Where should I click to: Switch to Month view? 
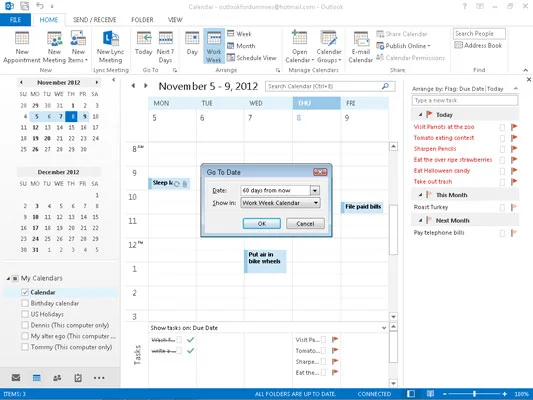coord(241,46)
